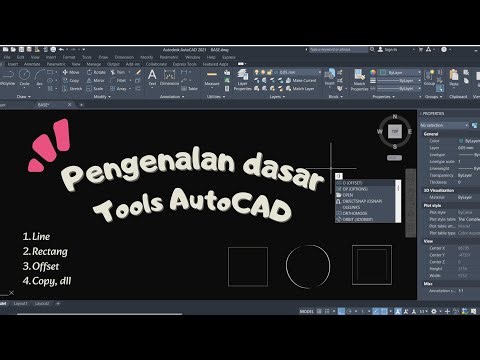Select the Polyline draw tool
The width and height of the screenshot is (480, 360).
tap(7, 77)
